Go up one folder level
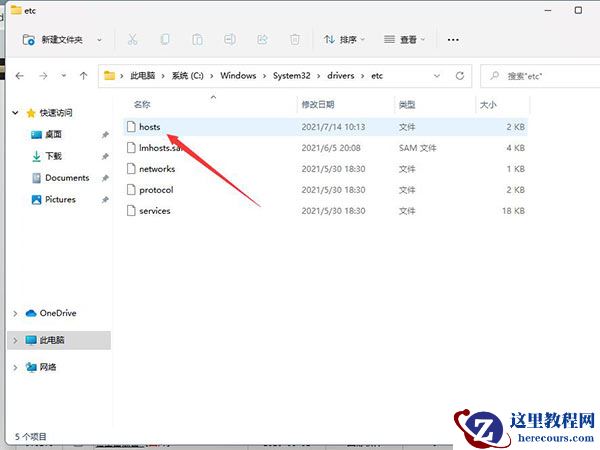 (x=83, y=76)
